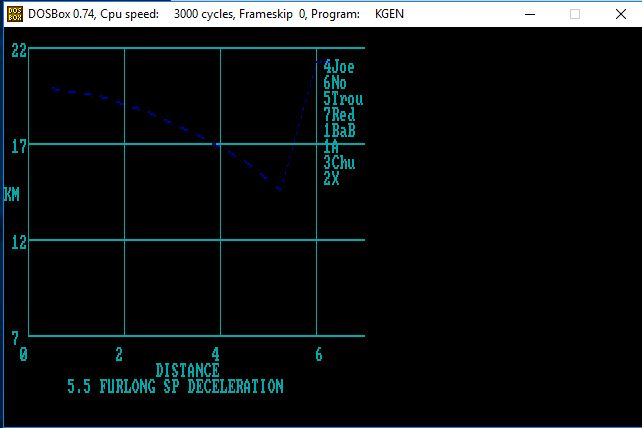Click 'Program: KGEN' in the title bar
This screenshot has height=428, width=642.
pos(357,14)
